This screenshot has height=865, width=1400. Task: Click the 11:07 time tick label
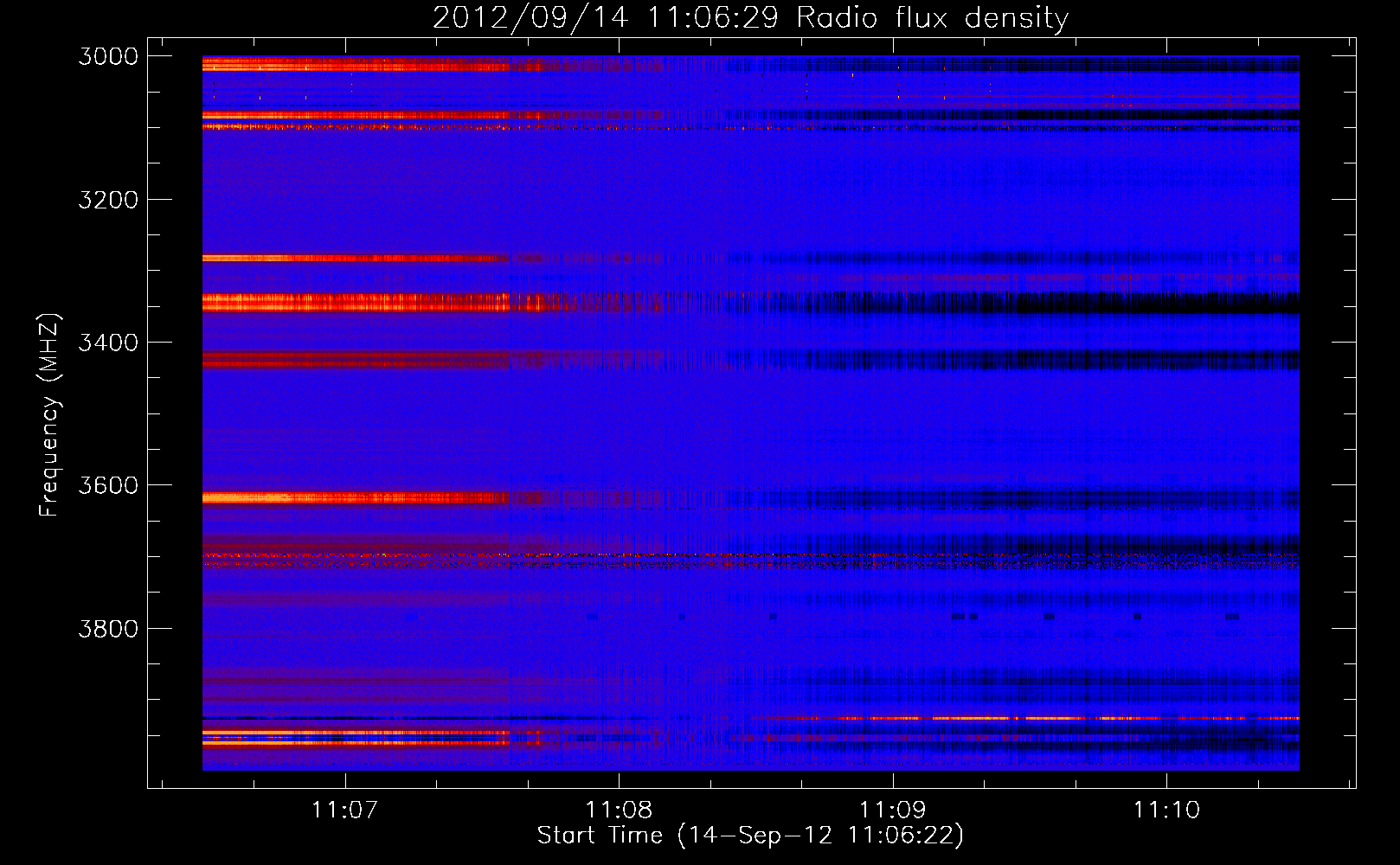tap(345, 810)
